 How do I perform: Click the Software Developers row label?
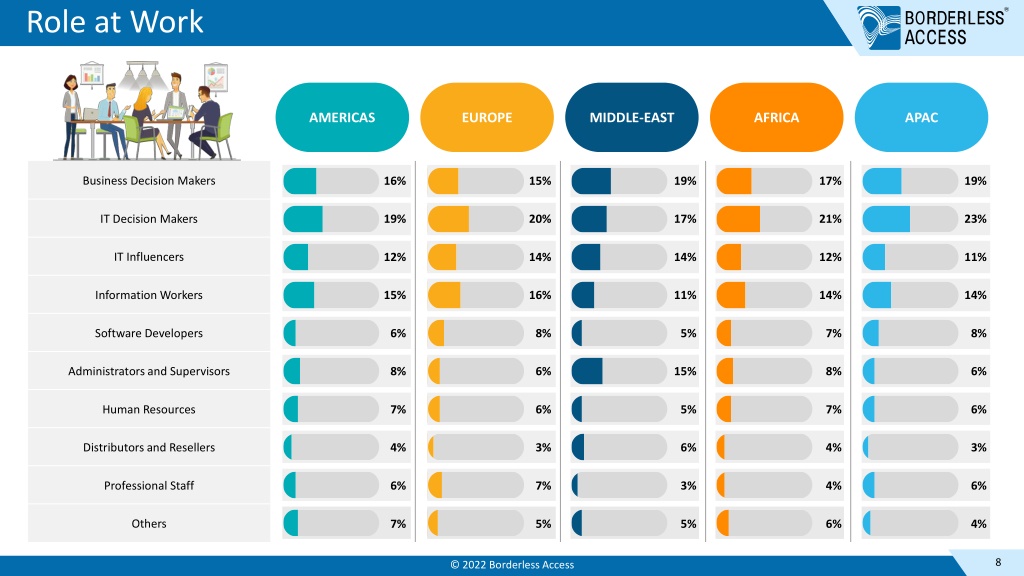click(149, 333)
